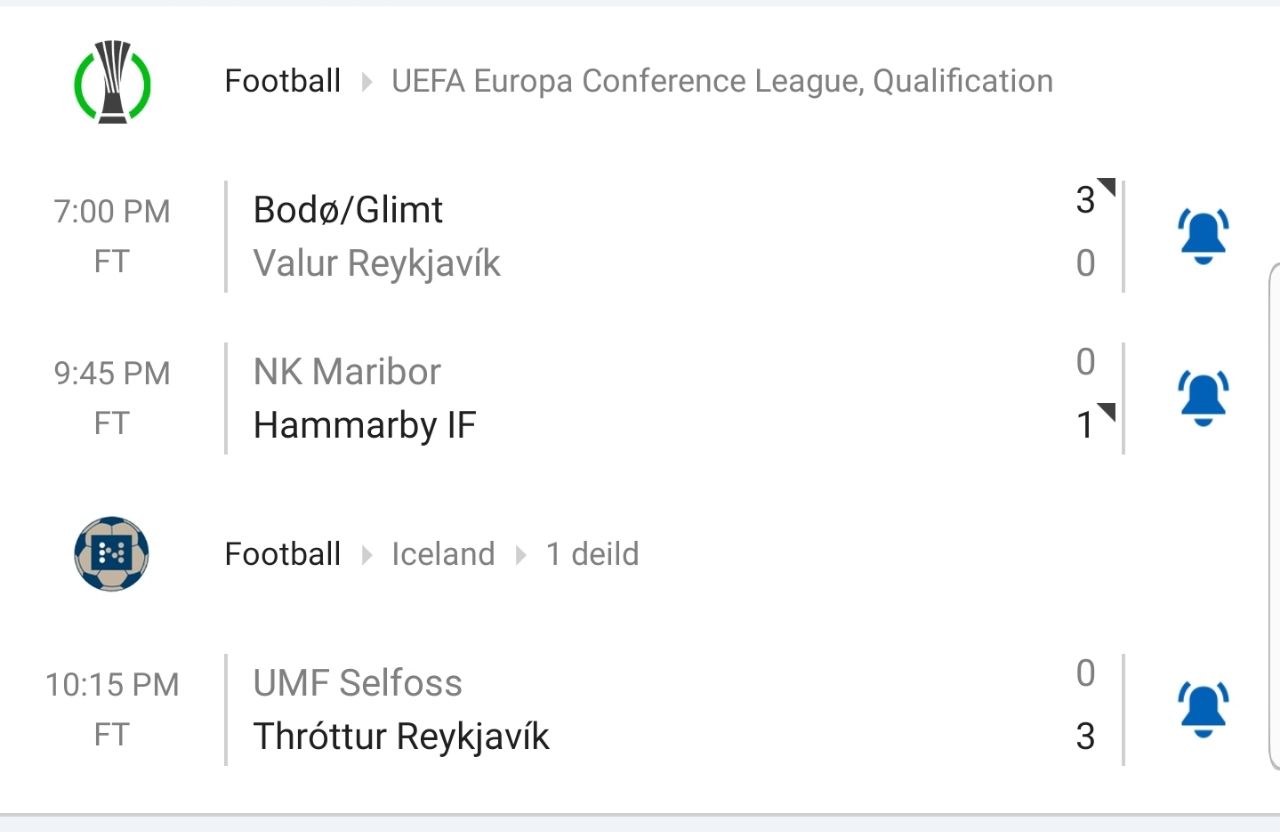Toggle notification bell for NK Maribor match
The image size is (1280, 832).
[1203, 398]
